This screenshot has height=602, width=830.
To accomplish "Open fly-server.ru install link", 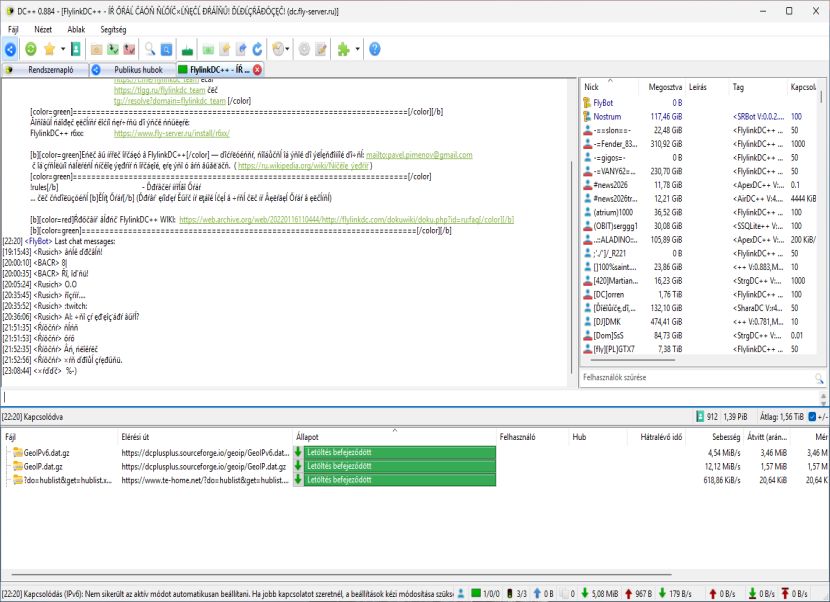I will tap(172, 133).
